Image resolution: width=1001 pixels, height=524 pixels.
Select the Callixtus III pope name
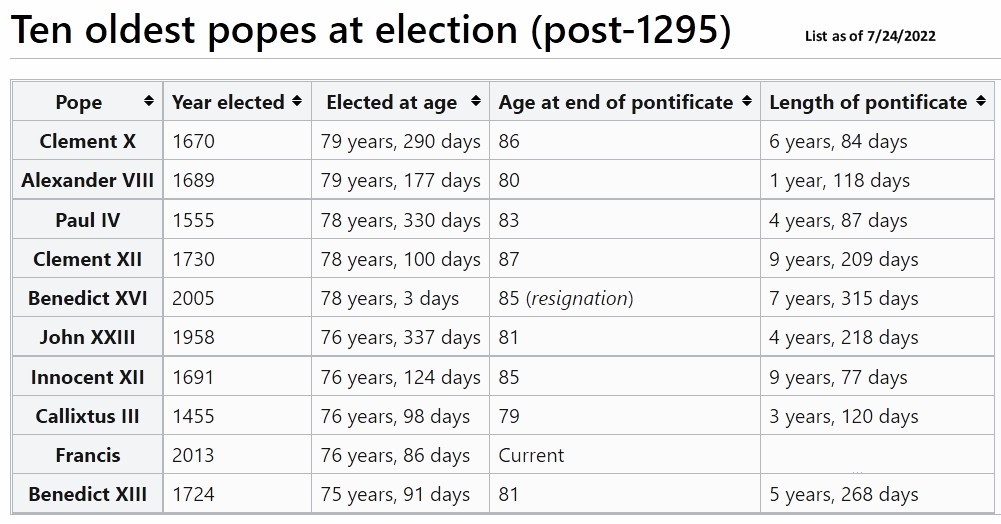pos(87,416)
